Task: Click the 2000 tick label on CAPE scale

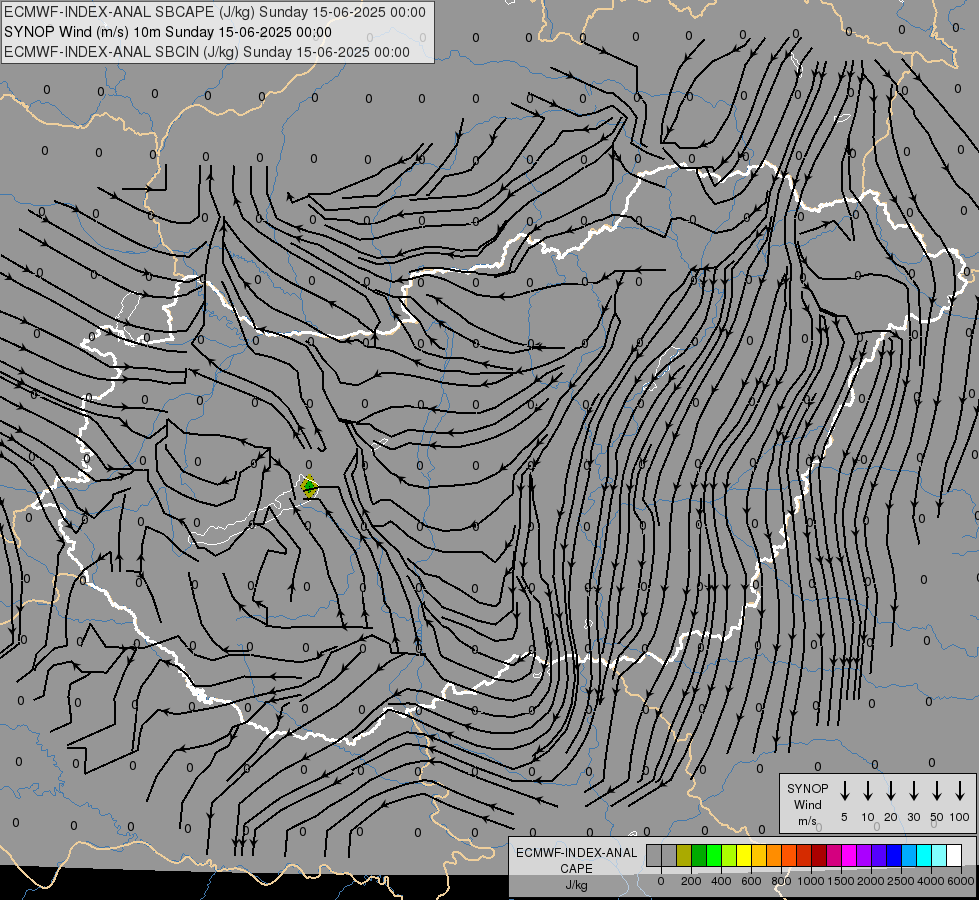Action: point(870,881)
